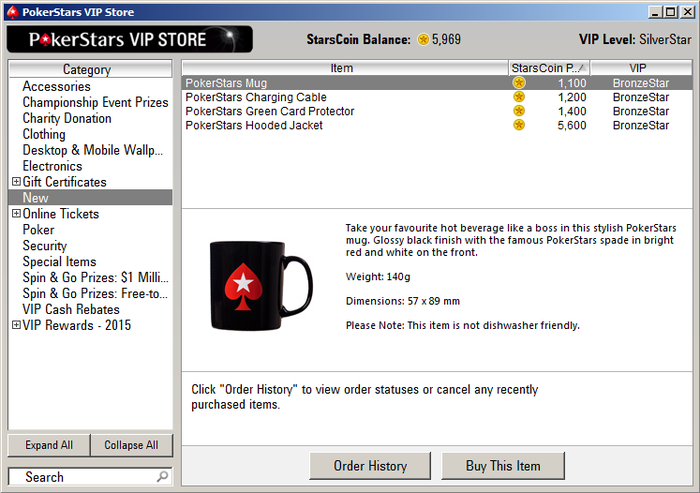The image size is (700, 493).
Task: Click the StarsCoin Balance coin icon
Action: coord(423,40)
